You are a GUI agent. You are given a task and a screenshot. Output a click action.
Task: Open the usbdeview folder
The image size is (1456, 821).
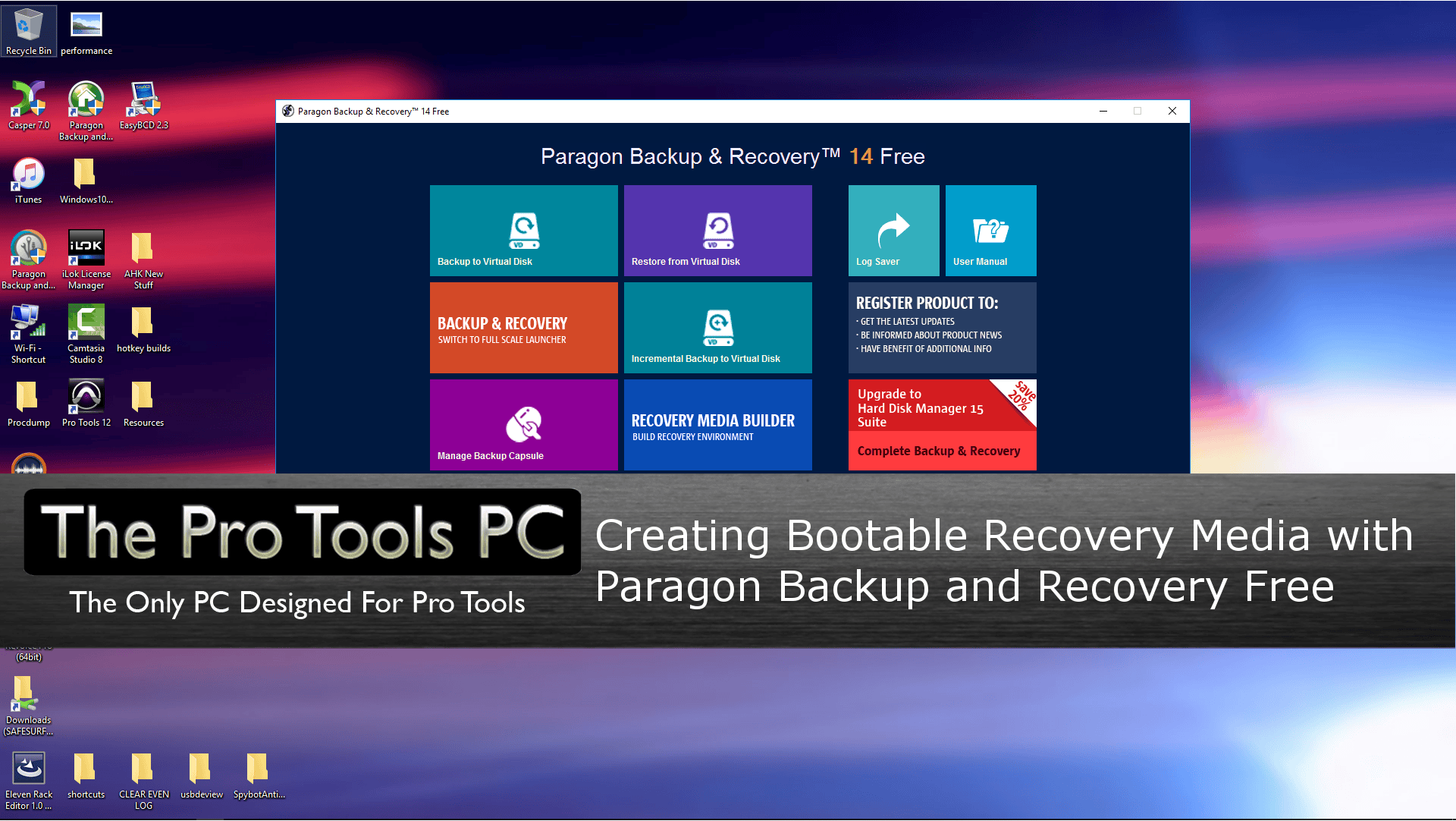click(x=202, y=775)
